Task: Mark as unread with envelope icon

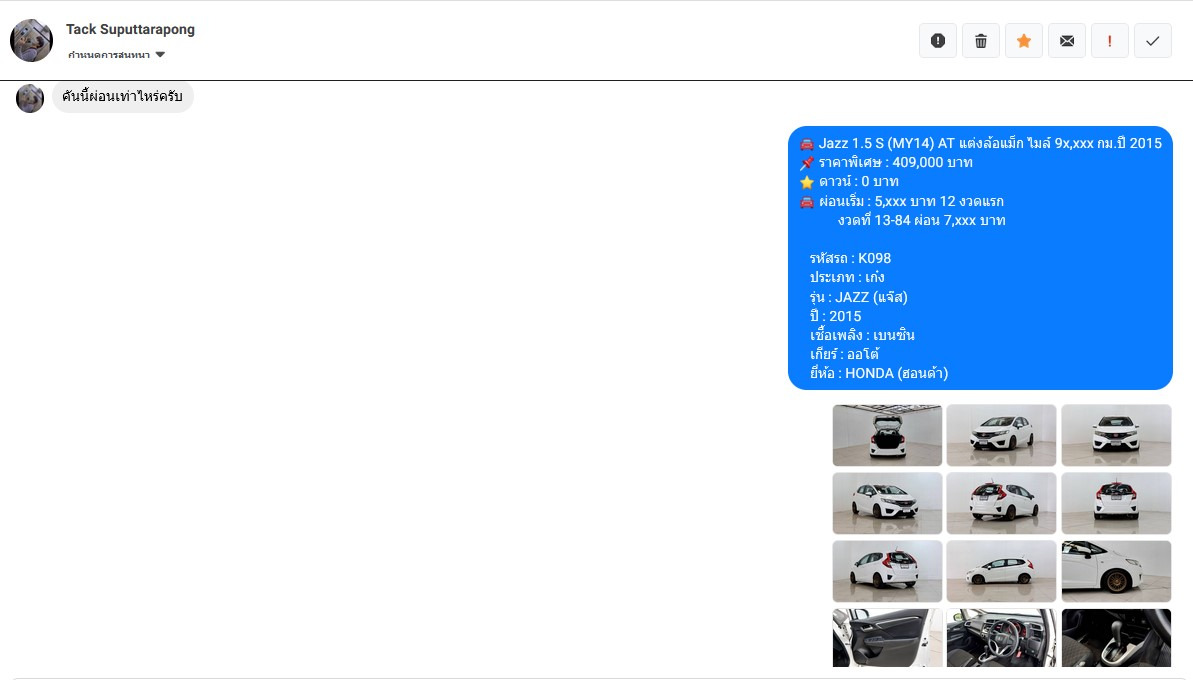Action: pos(1067,41)
